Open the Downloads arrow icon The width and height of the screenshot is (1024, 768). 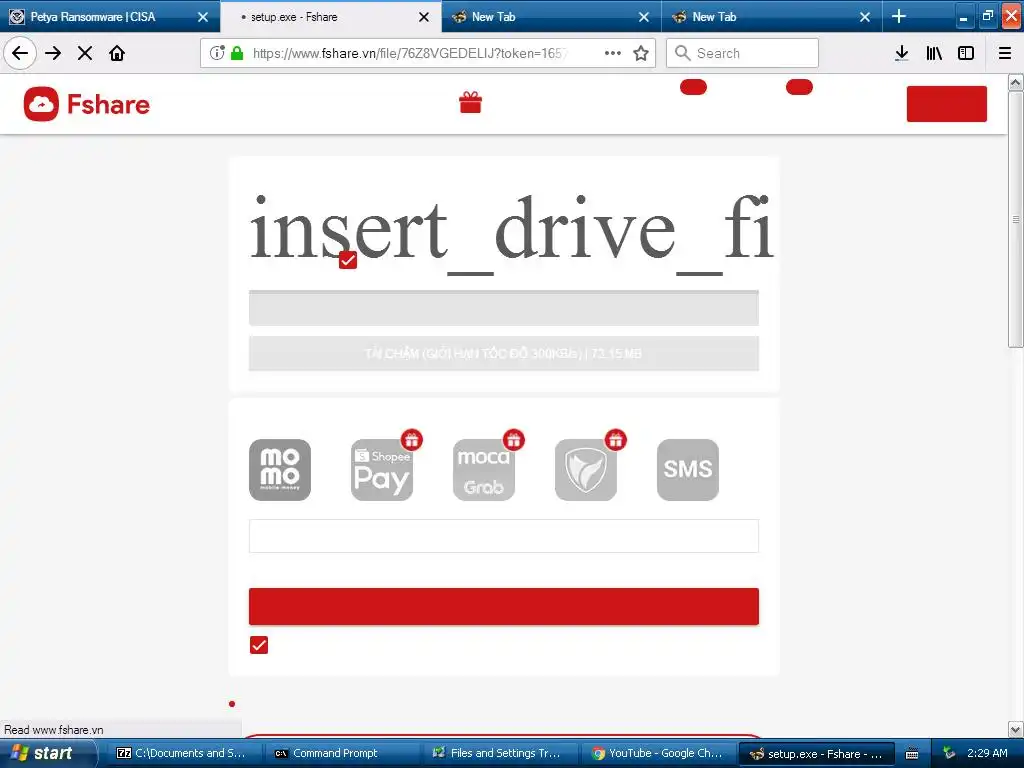(x=902, y=53)
